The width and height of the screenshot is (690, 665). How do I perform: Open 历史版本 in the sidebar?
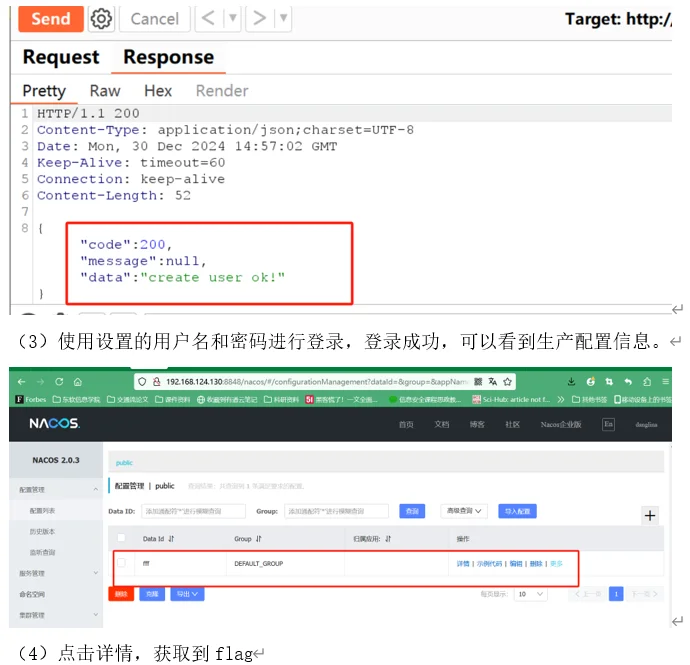42,531
